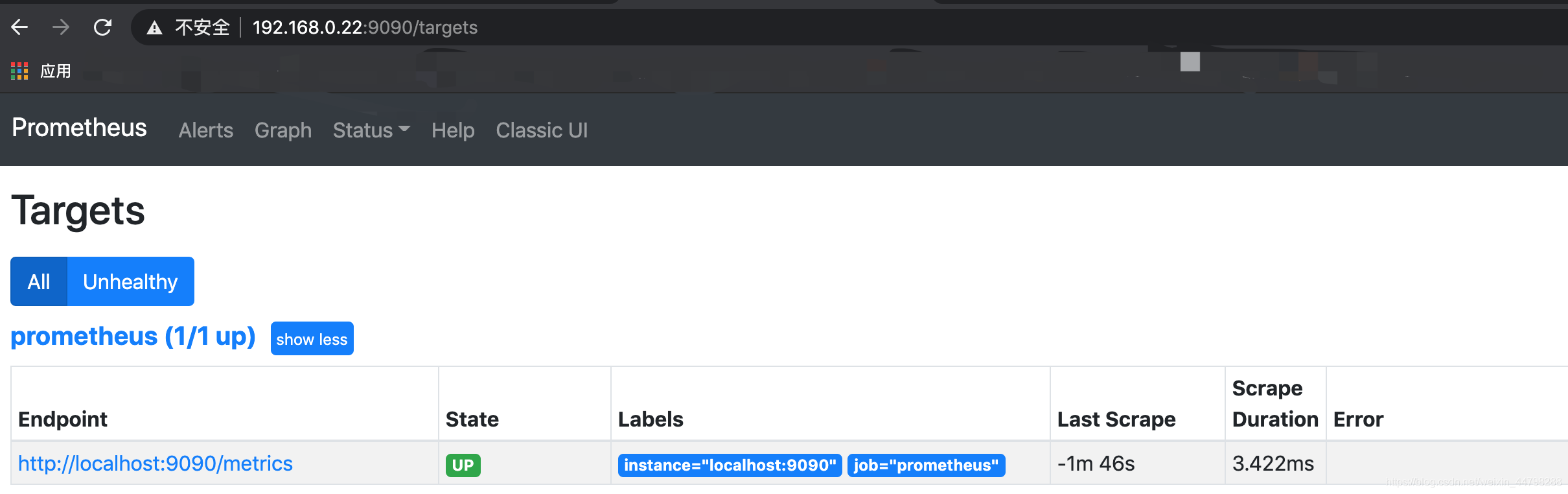Click the Status dropdown caret arrow
1568x494 pixels.
[404, 129]
